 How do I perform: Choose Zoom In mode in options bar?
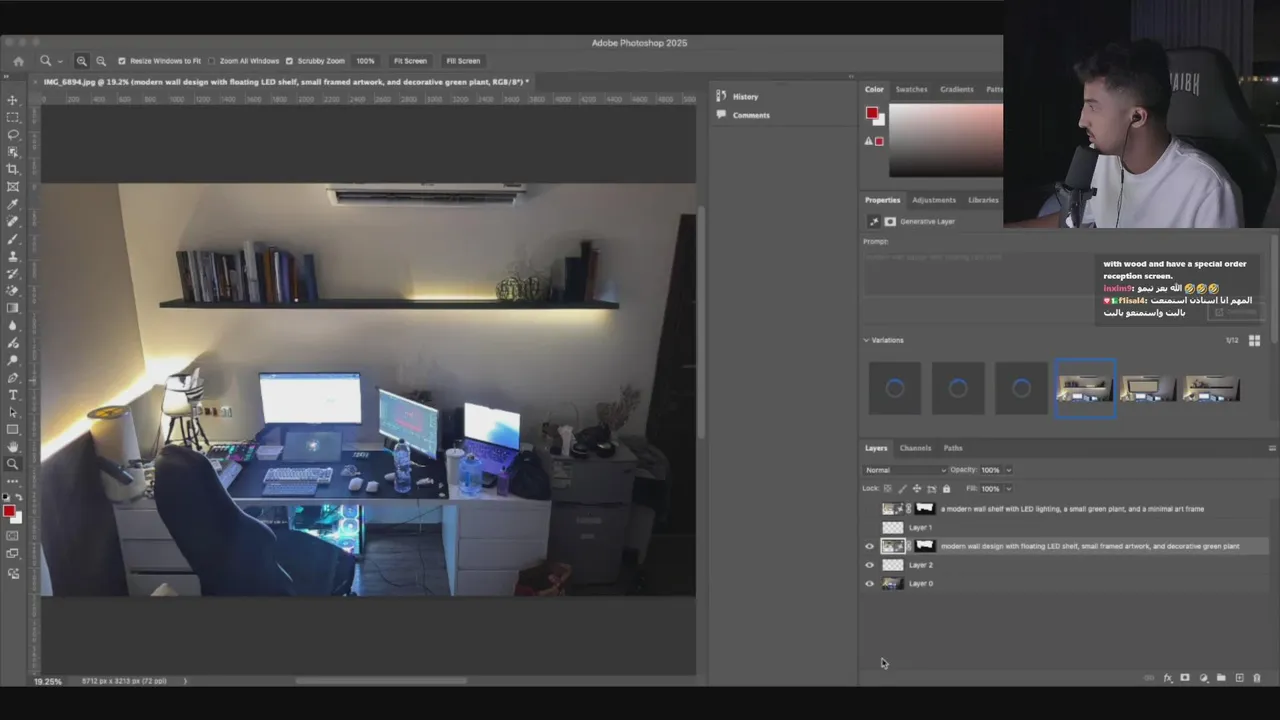82,61
